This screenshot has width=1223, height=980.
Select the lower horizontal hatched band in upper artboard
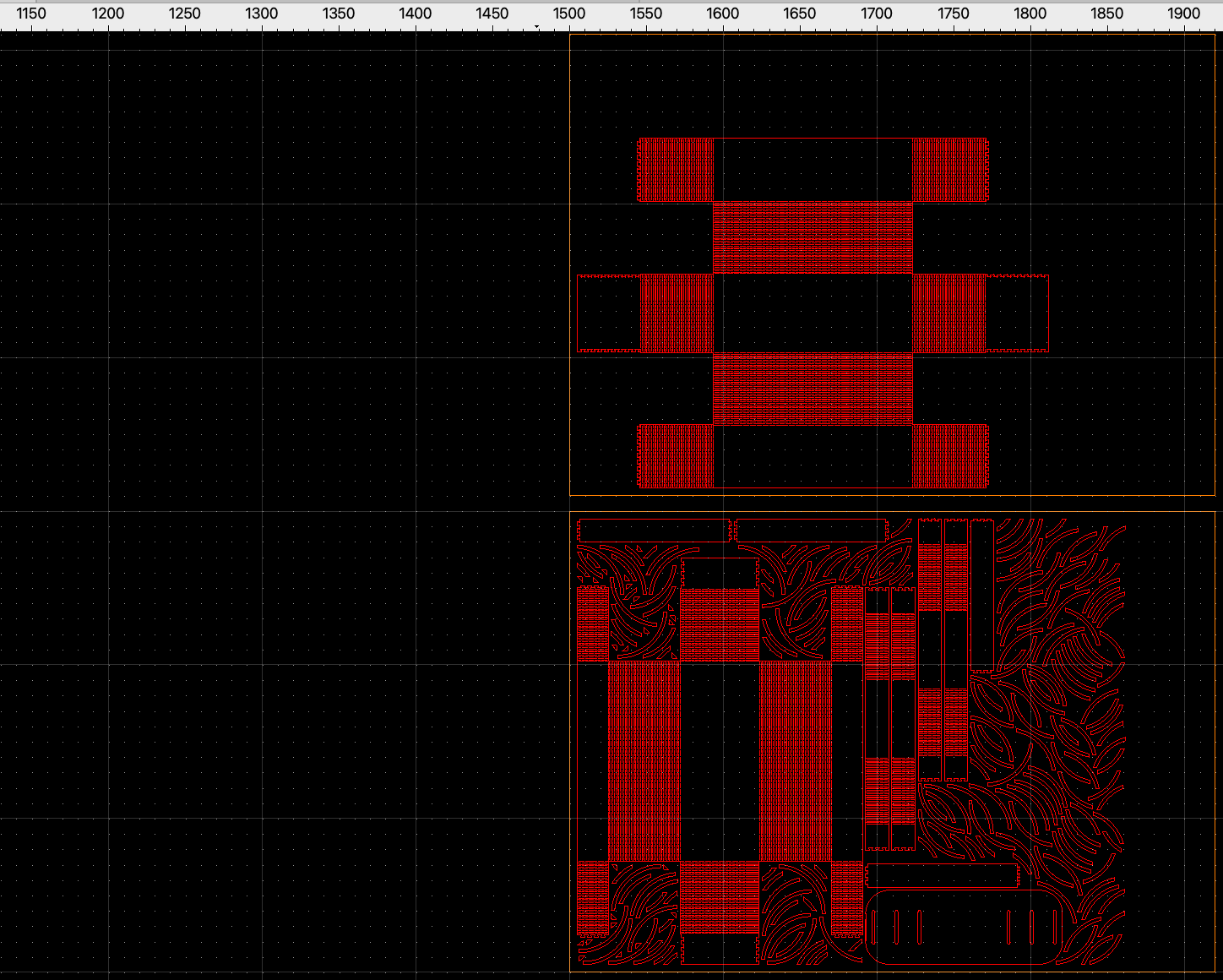pyautogui.click(x=813, y=388)
